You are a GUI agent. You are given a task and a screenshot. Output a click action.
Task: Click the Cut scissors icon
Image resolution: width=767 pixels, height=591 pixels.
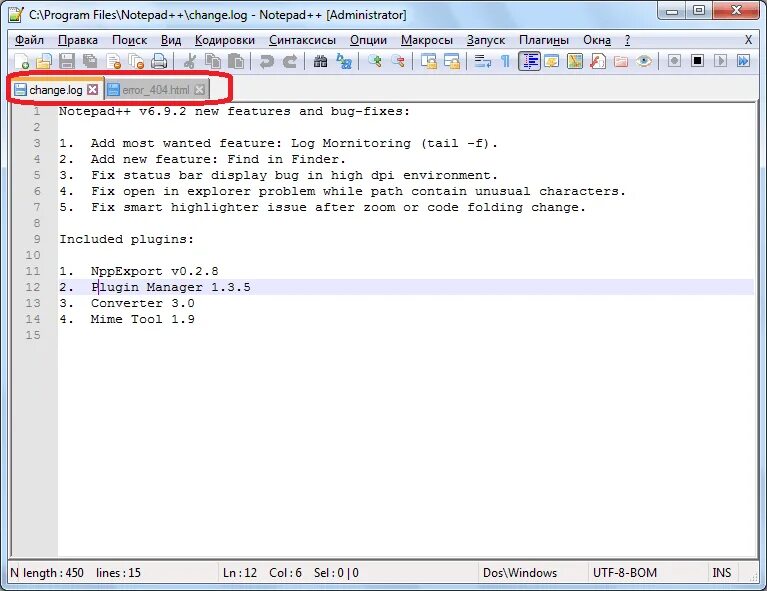[x=190, y=62]
